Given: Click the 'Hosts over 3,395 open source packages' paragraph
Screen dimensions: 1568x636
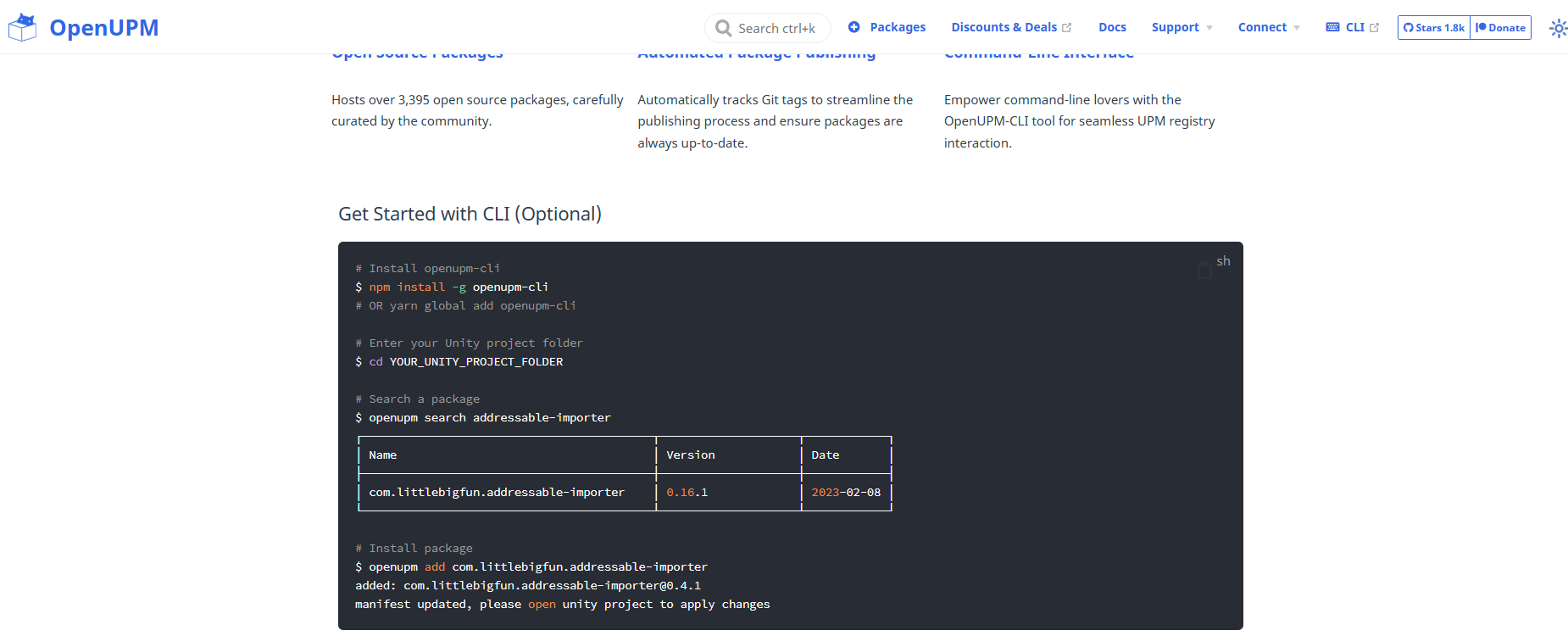Looking at the screenshot, I should (x=477, y=110).
